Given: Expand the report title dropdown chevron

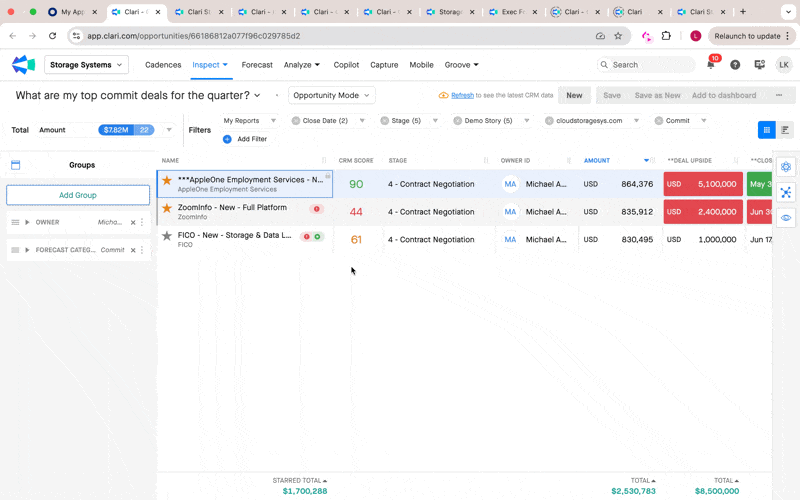Looking at the screenshot, I should (x=257, y=95).
